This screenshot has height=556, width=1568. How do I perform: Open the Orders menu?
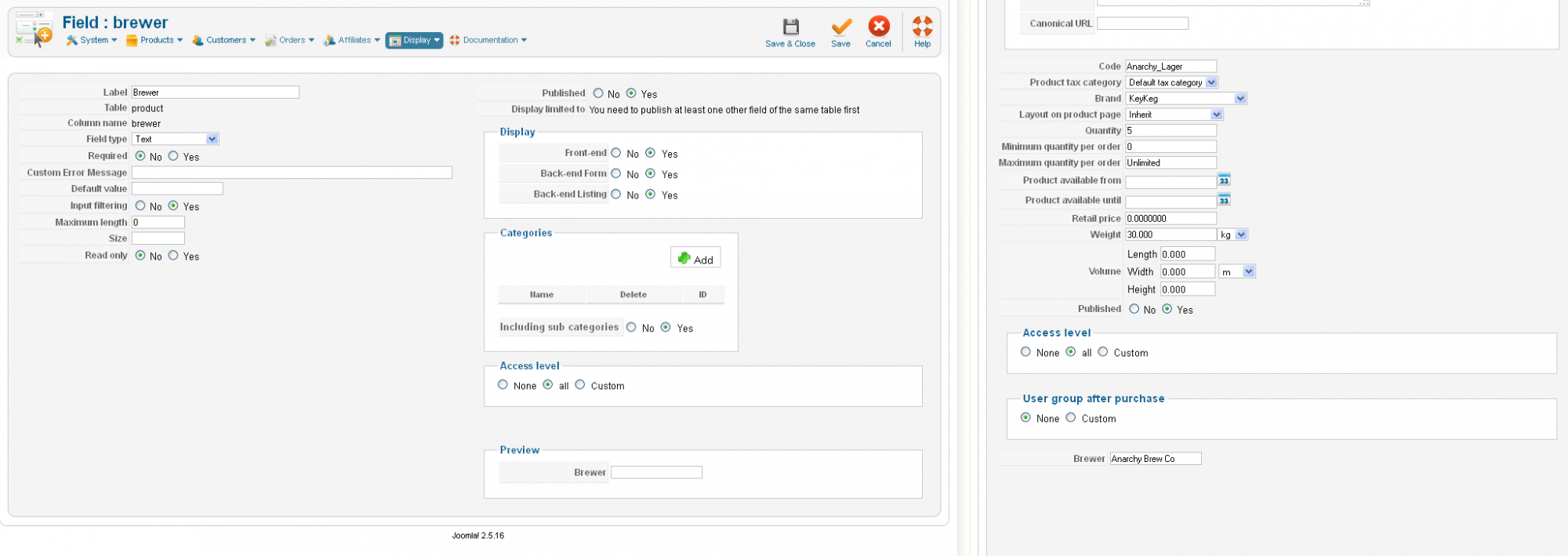pyautogui.click(x=289, y=40)
